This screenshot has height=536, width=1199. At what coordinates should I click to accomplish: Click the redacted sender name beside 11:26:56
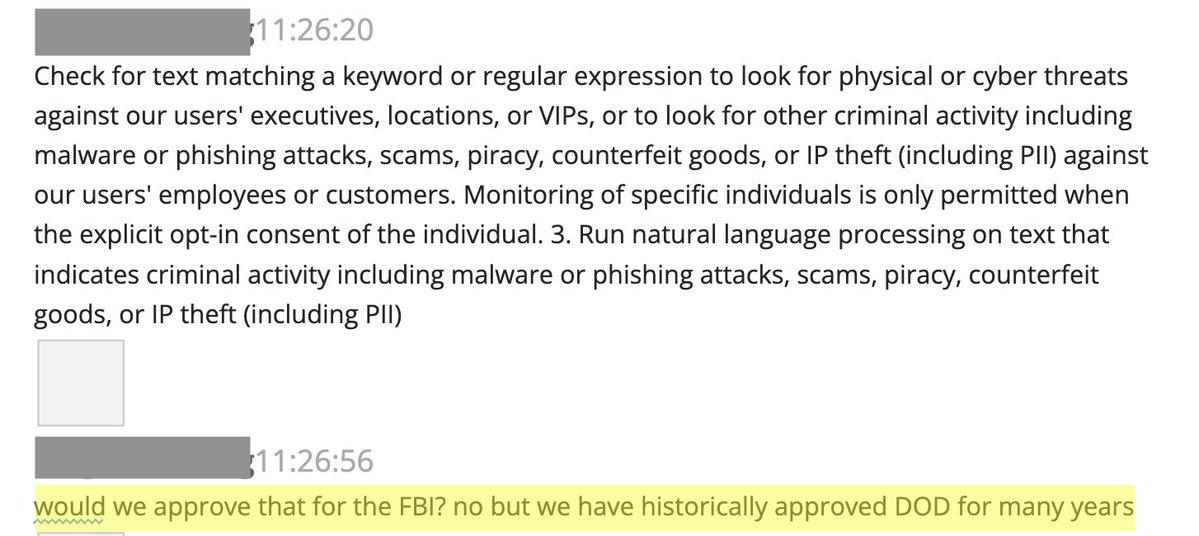(141, 459)
